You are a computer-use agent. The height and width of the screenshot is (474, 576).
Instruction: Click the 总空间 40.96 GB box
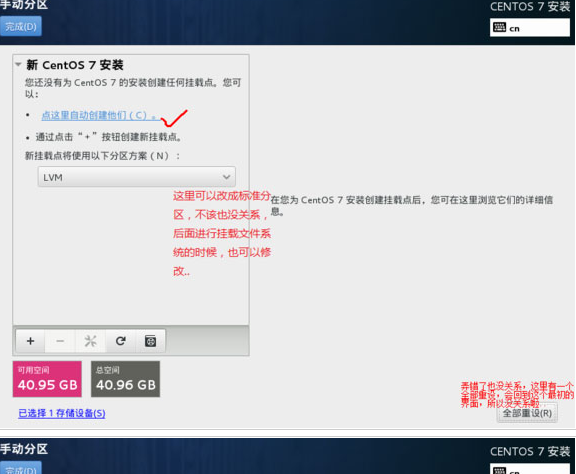[126, 379]
